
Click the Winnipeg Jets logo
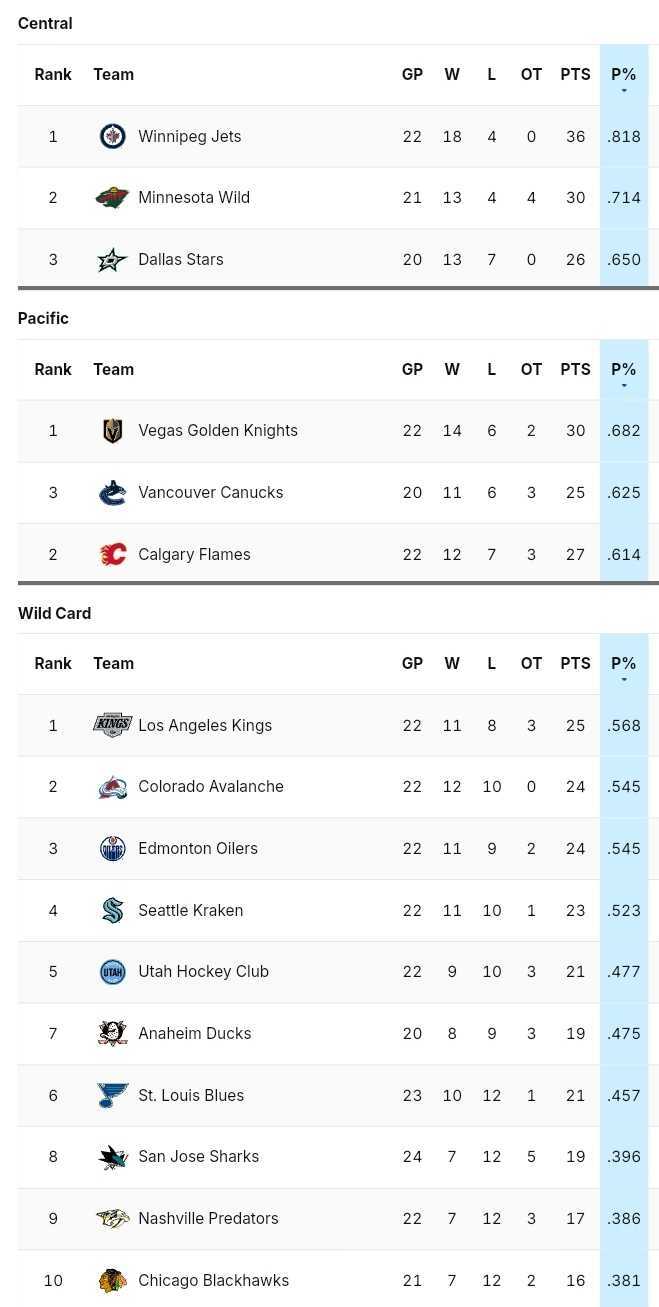(x=113, y=136)
